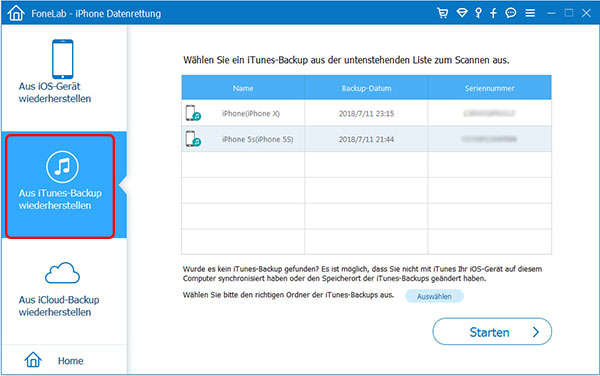Open the chat feedback bubble icon
This screenshot has width=600, height=376.
tap(510, 13)
